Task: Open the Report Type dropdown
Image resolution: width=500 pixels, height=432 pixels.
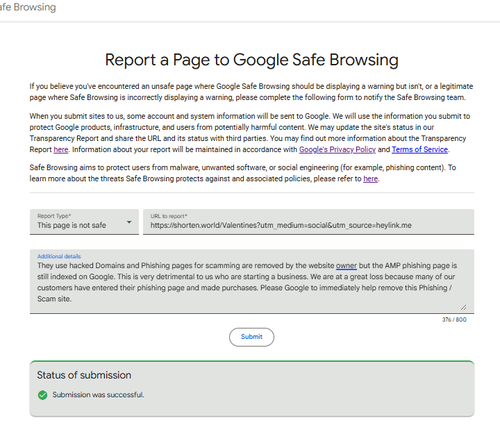Action: coord(84,222)
